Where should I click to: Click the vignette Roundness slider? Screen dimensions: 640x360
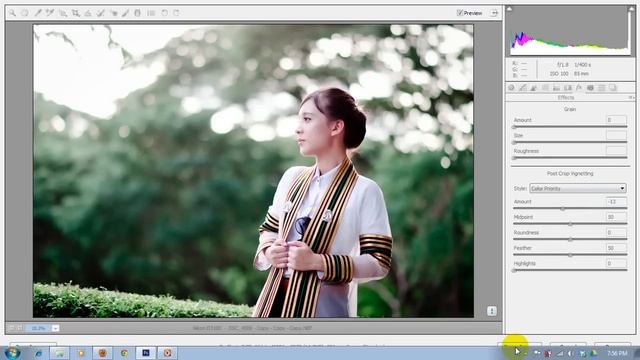(570, 240)
